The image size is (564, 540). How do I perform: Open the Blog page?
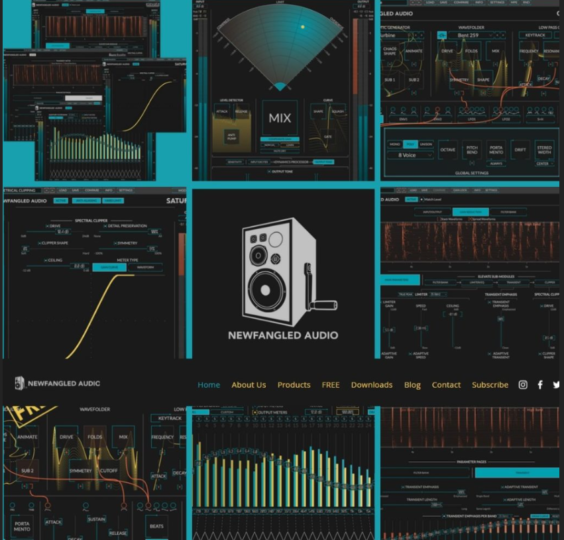coord(412,385)
